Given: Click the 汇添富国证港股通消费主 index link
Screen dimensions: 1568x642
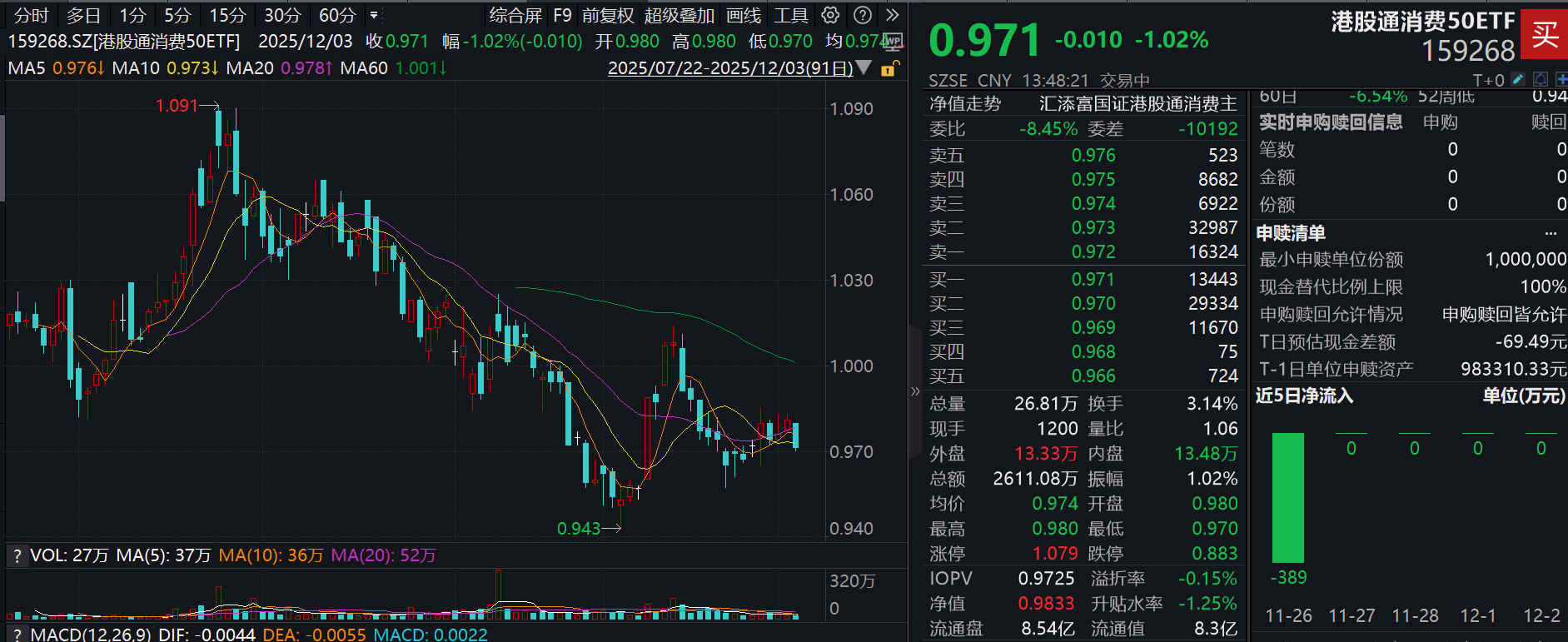Looking at the screenshot, I should pos(1138,103).
